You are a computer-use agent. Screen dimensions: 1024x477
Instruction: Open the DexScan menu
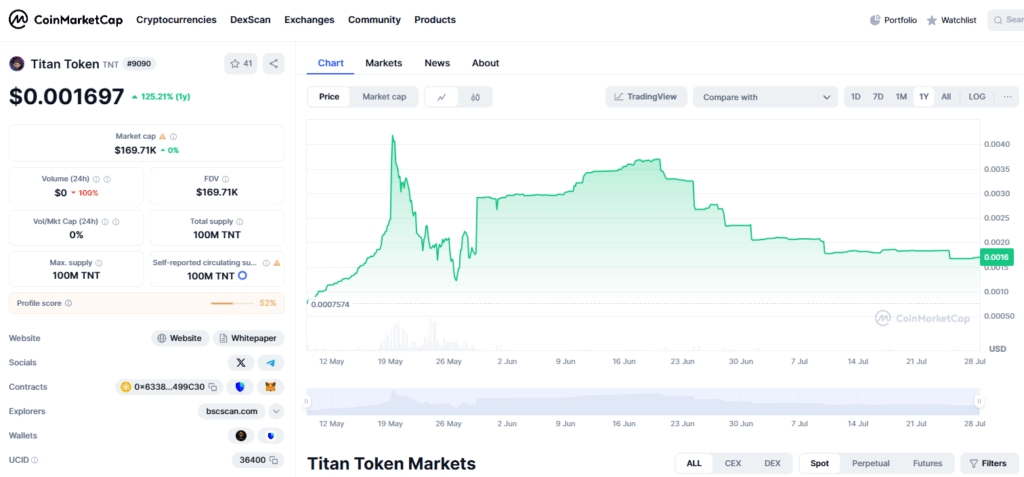coord(250,20)
